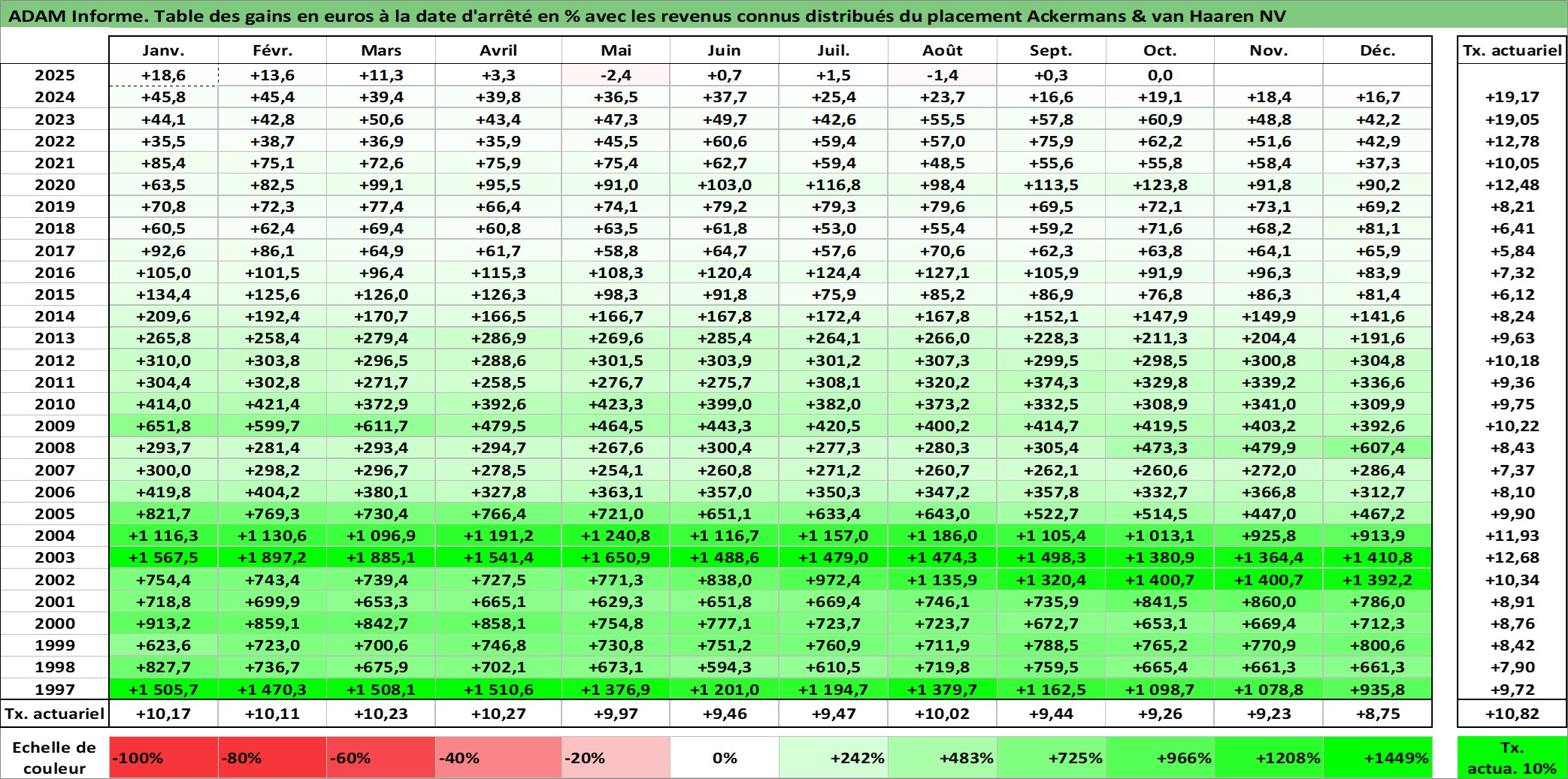Viewport: 1568px width, 779px height.
Task: Select the +725% color scale swatch
Action: click(x=1052, y=757)
